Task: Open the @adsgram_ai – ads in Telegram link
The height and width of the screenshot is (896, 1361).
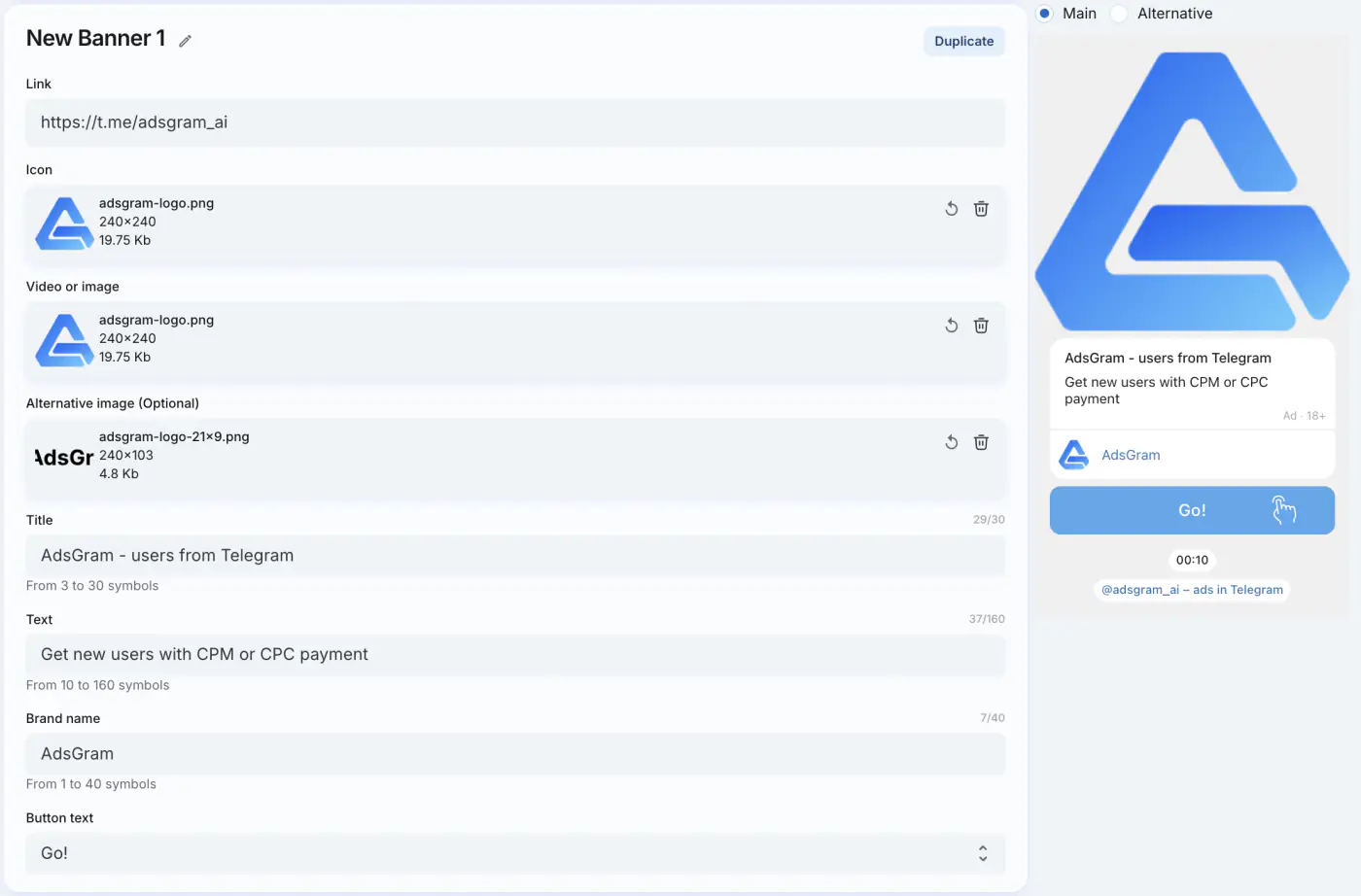Action: (x=1192, y=590)
